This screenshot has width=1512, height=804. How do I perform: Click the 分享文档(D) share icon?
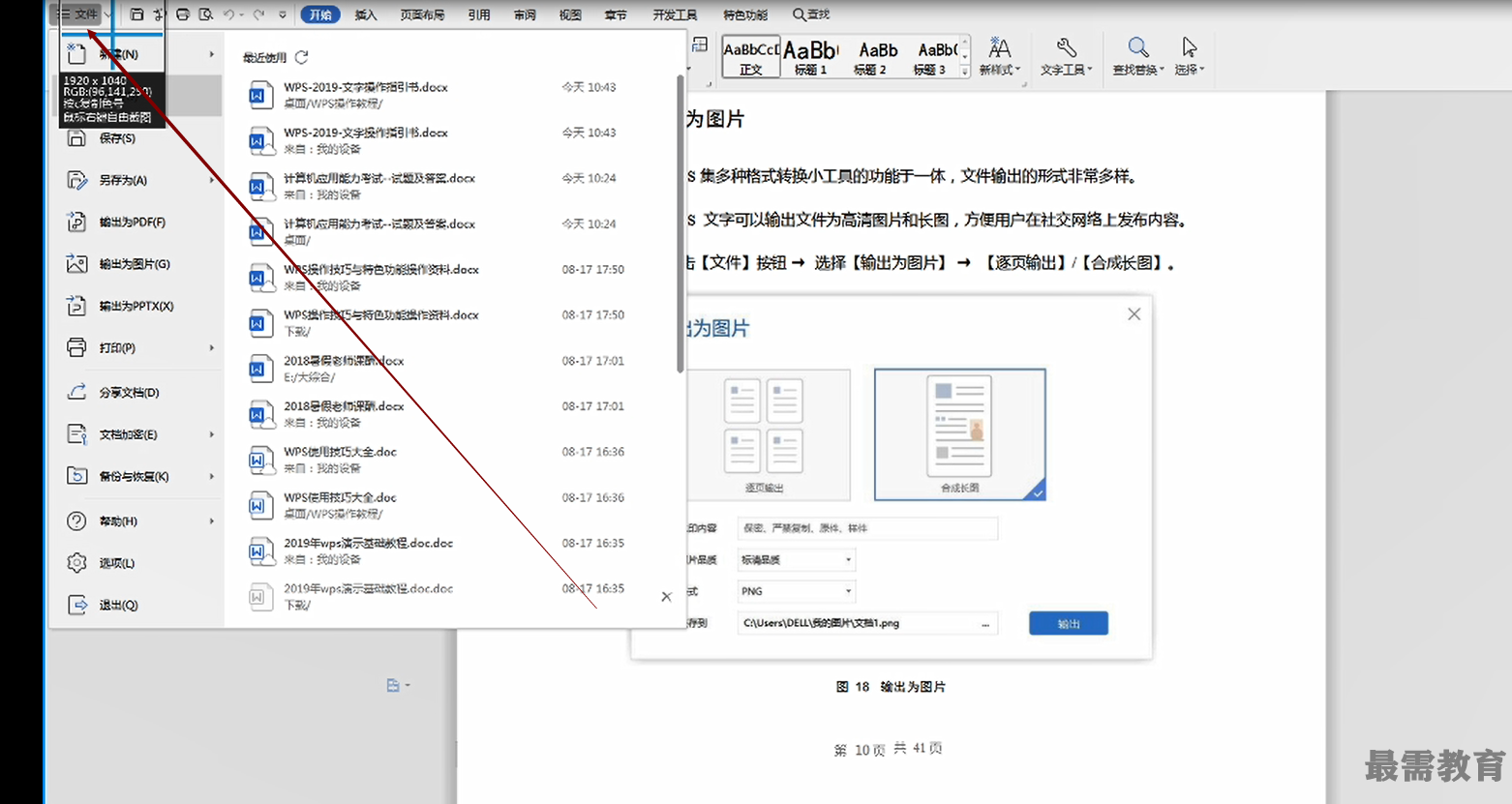click(x=76, y=393)
